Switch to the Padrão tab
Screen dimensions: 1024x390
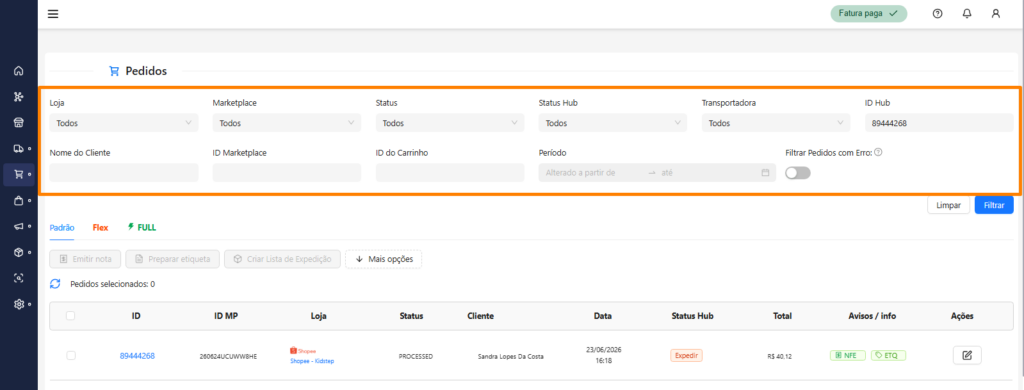pos(62,227)
